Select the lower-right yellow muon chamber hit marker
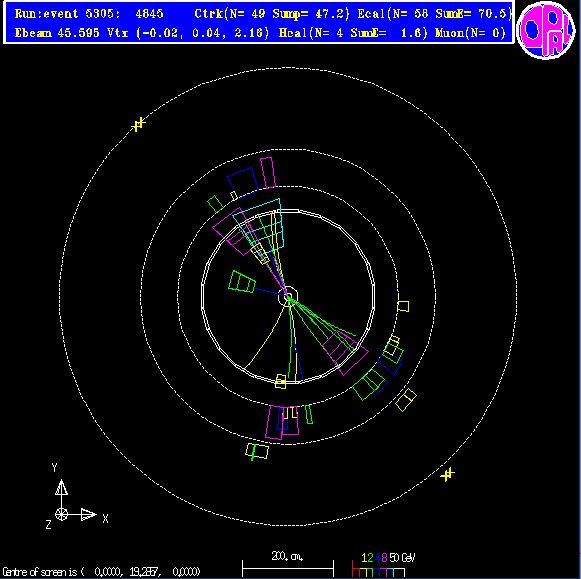 pos(448,474)
